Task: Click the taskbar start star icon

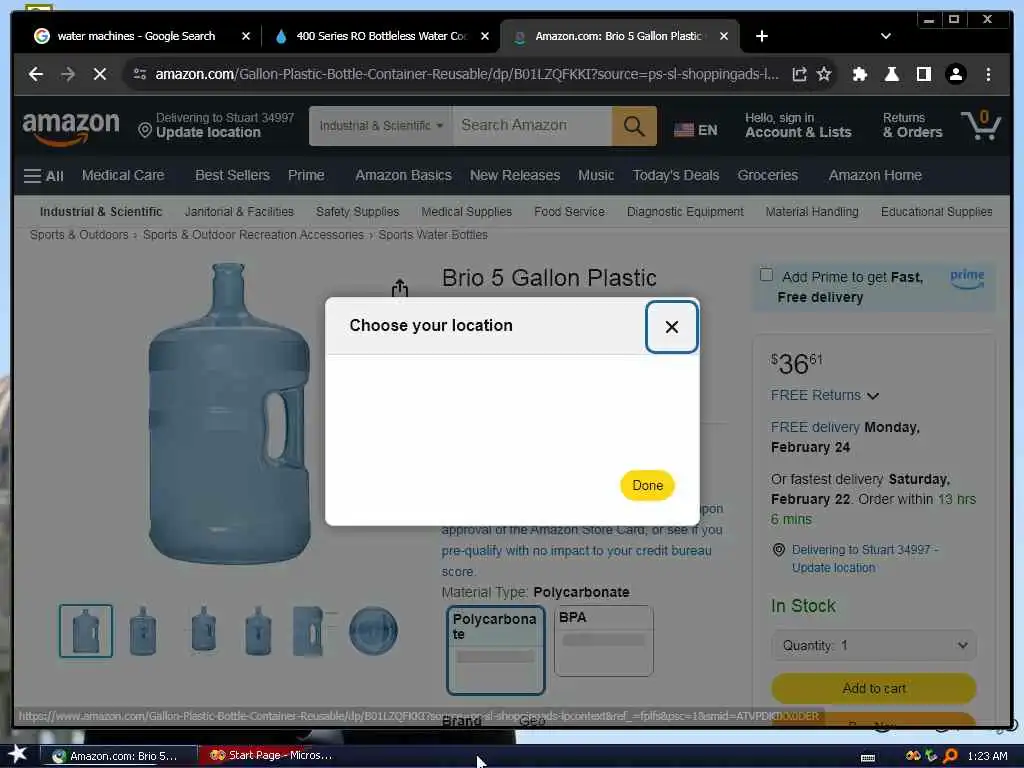Action: (x=18, y=754)
